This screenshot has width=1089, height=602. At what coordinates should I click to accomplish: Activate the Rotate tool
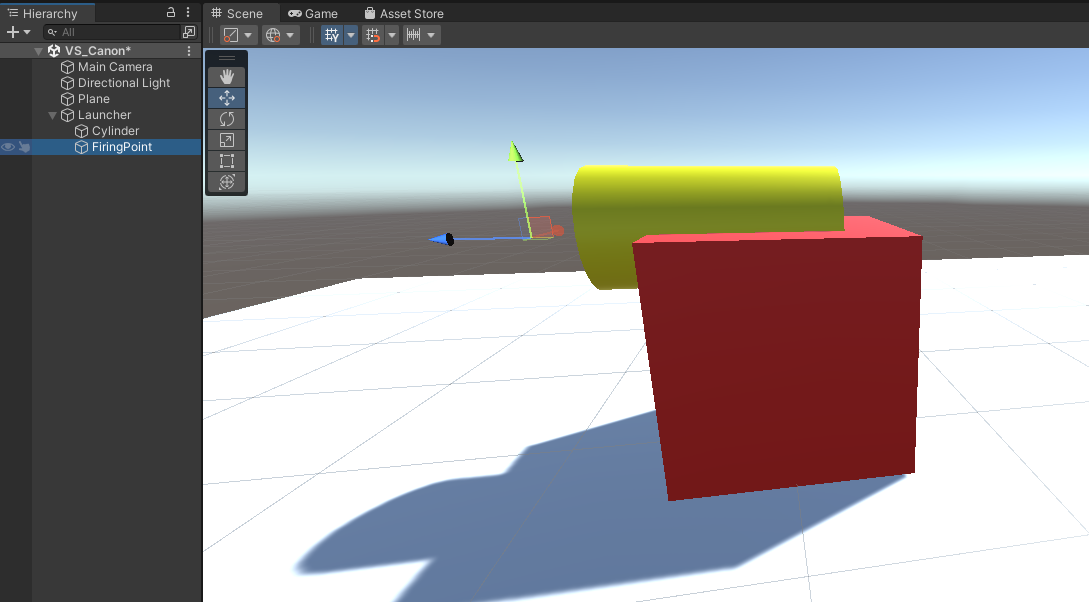(226, 118)
